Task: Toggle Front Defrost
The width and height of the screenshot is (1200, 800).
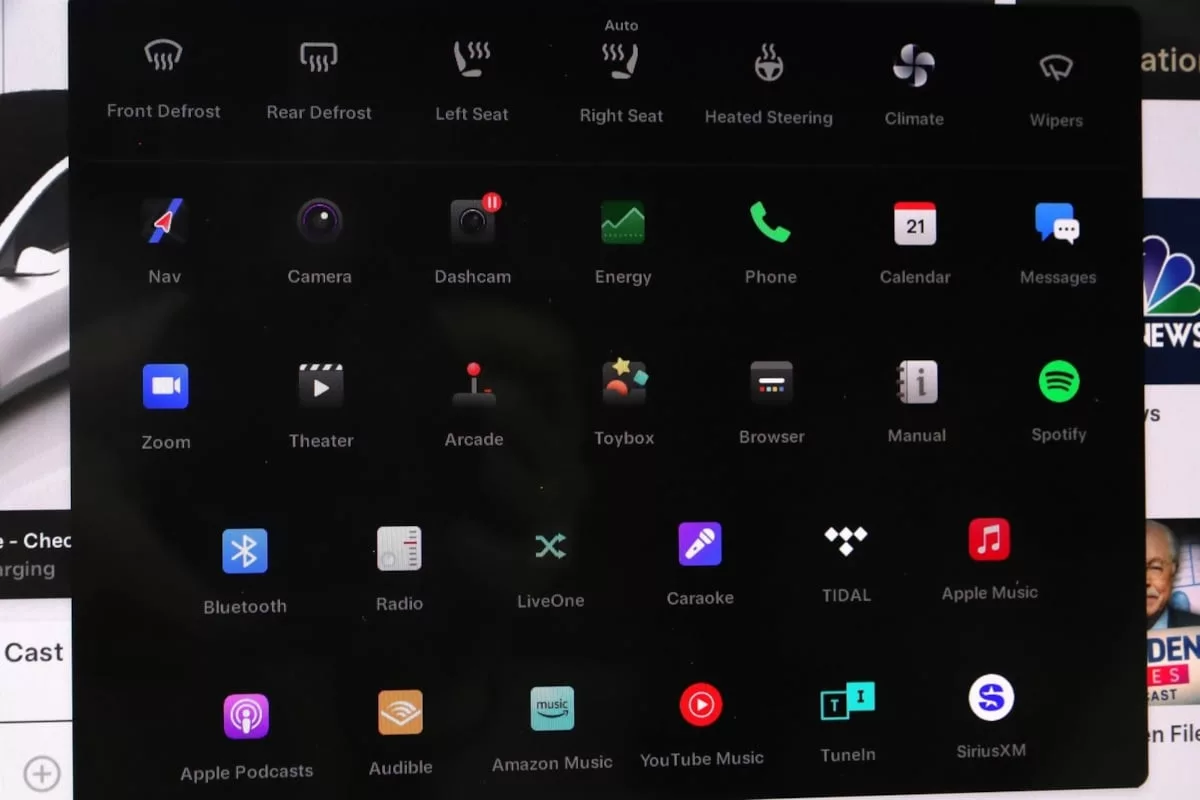Action: [x=163, y=58]
